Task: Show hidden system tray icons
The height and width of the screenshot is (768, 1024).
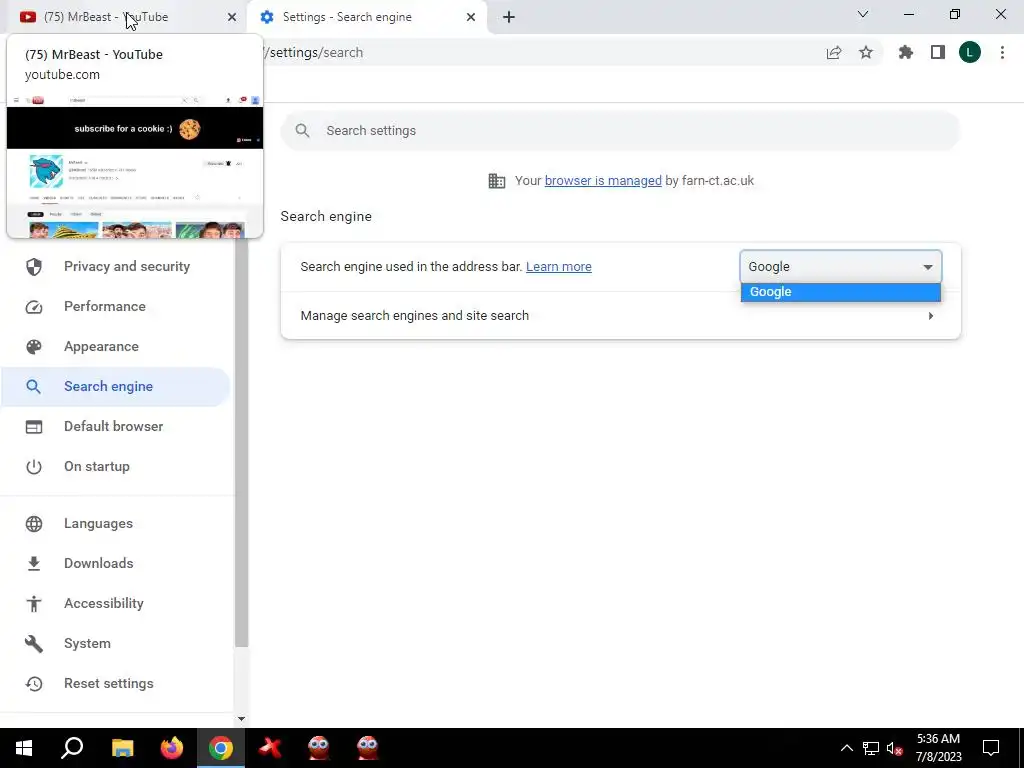Action: [x=846, y=748]
